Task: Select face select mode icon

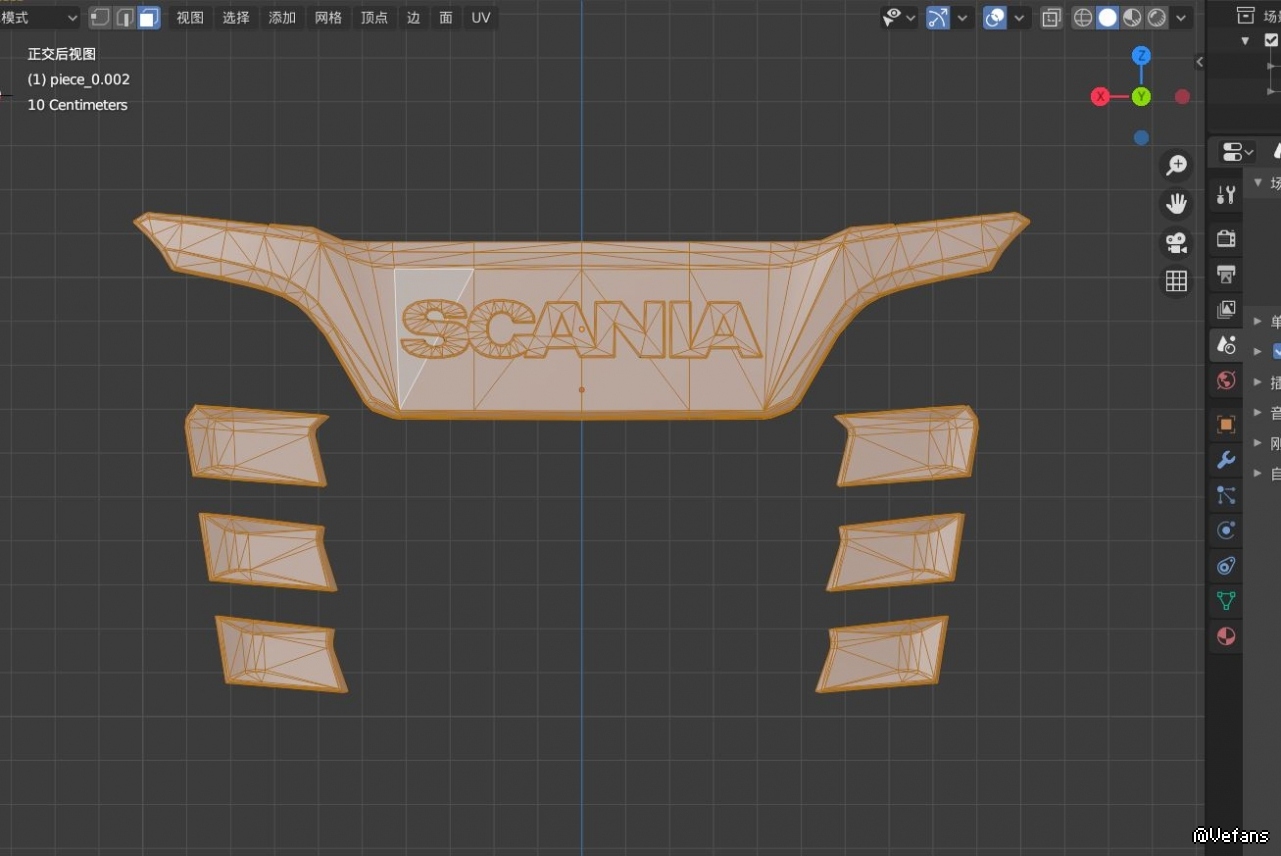Action: (149, 18)
